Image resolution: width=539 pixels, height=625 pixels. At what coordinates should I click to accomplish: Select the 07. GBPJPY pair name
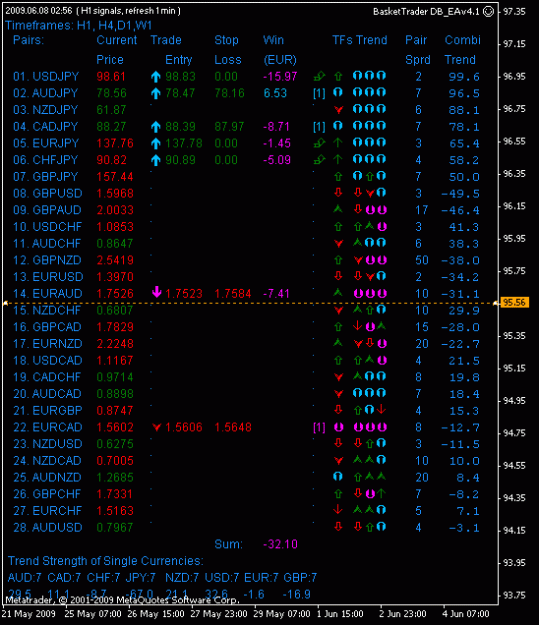(x=46, y=177)
